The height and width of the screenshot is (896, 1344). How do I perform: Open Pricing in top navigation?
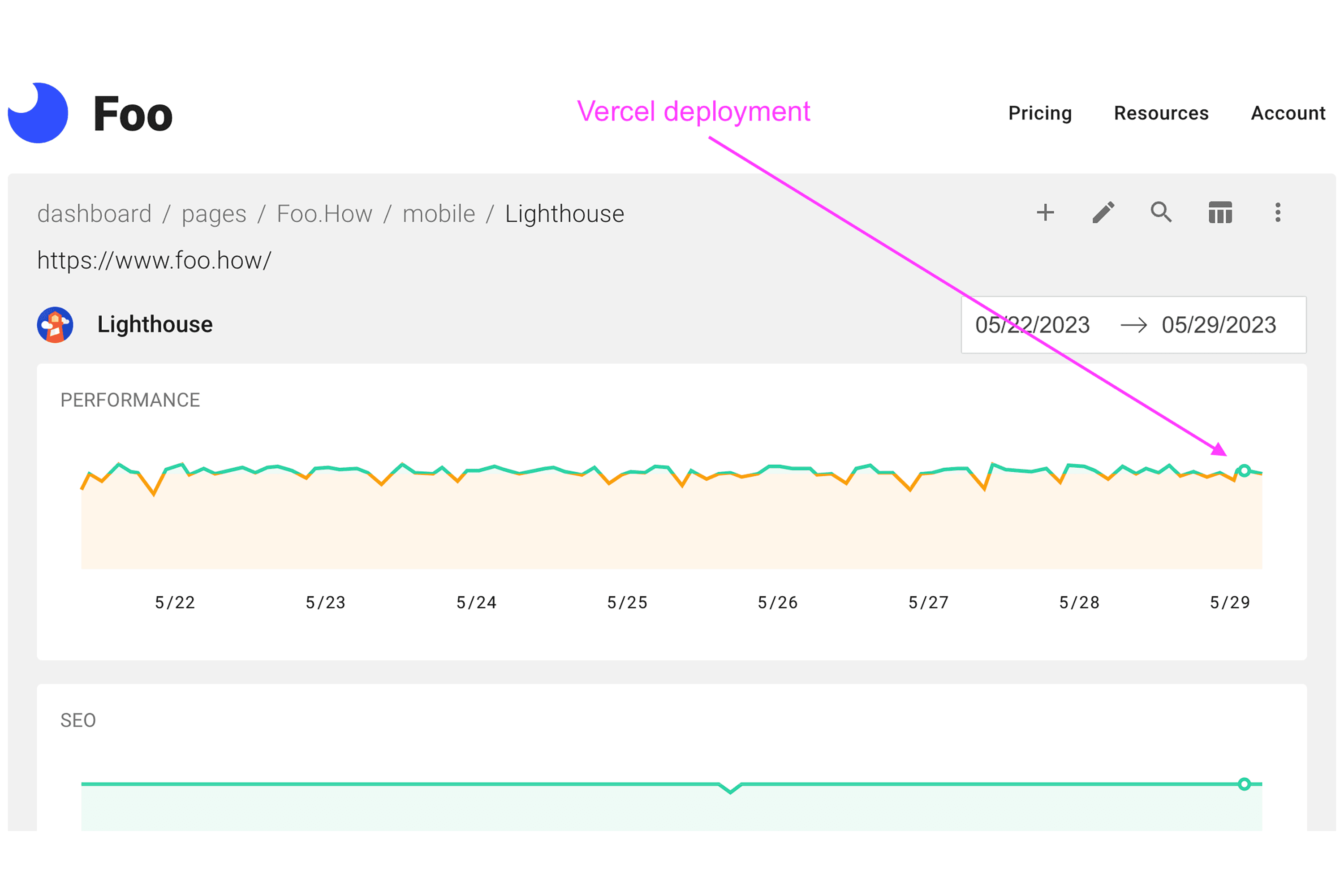[1040, 113]
